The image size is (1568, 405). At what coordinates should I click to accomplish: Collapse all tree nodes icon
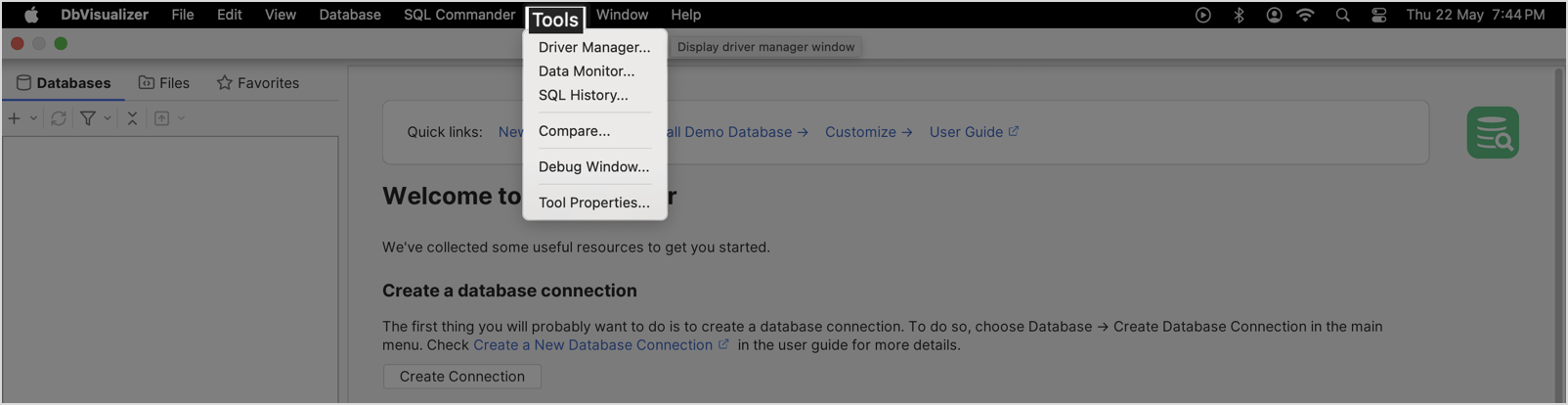pyautogui.click(x=133, y=118)
